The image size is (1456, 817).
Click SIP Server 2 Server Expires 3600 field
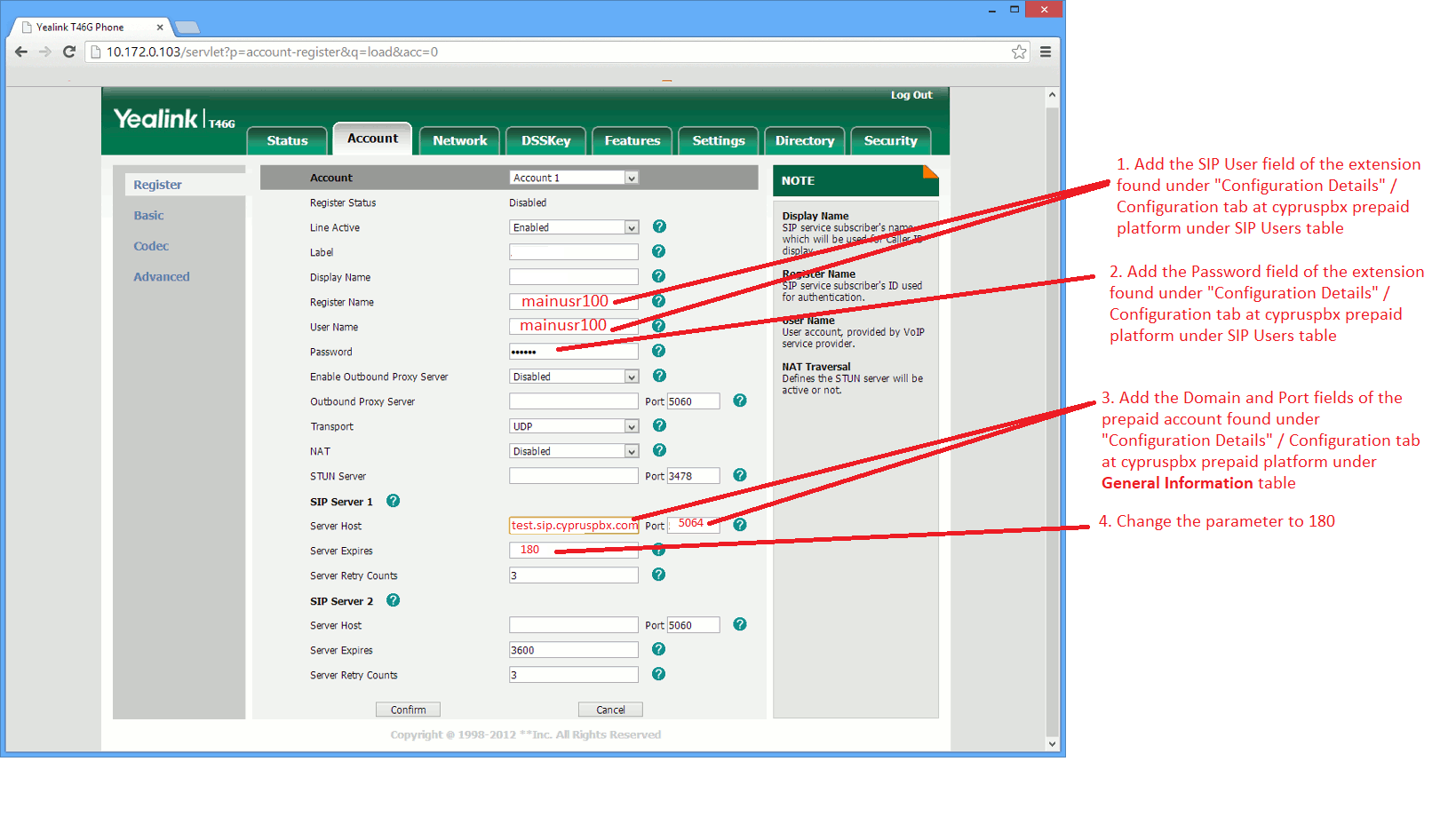click(574, 650)
